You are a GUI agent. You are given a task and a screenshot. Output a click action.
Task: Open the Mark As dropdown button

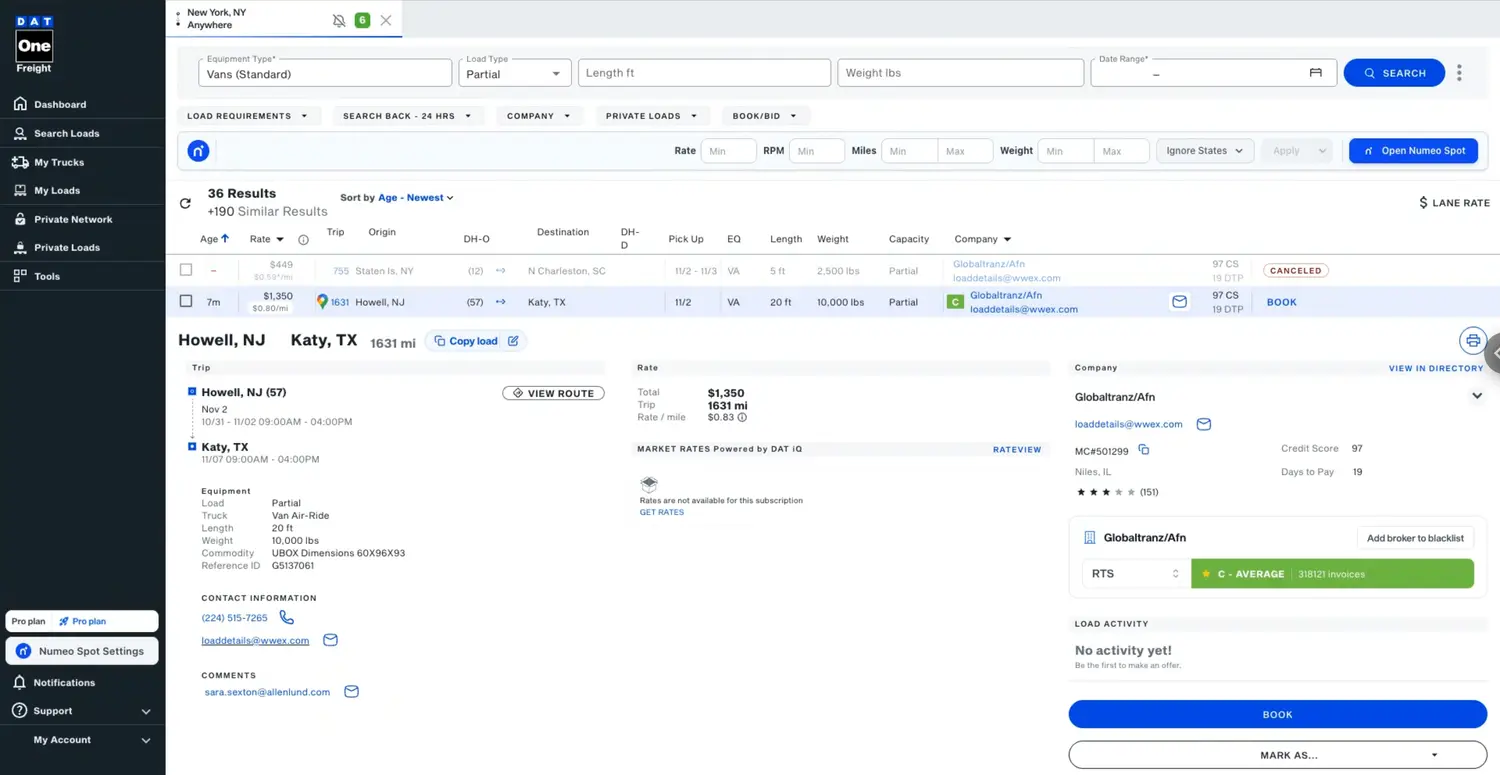pos(1277,755)
